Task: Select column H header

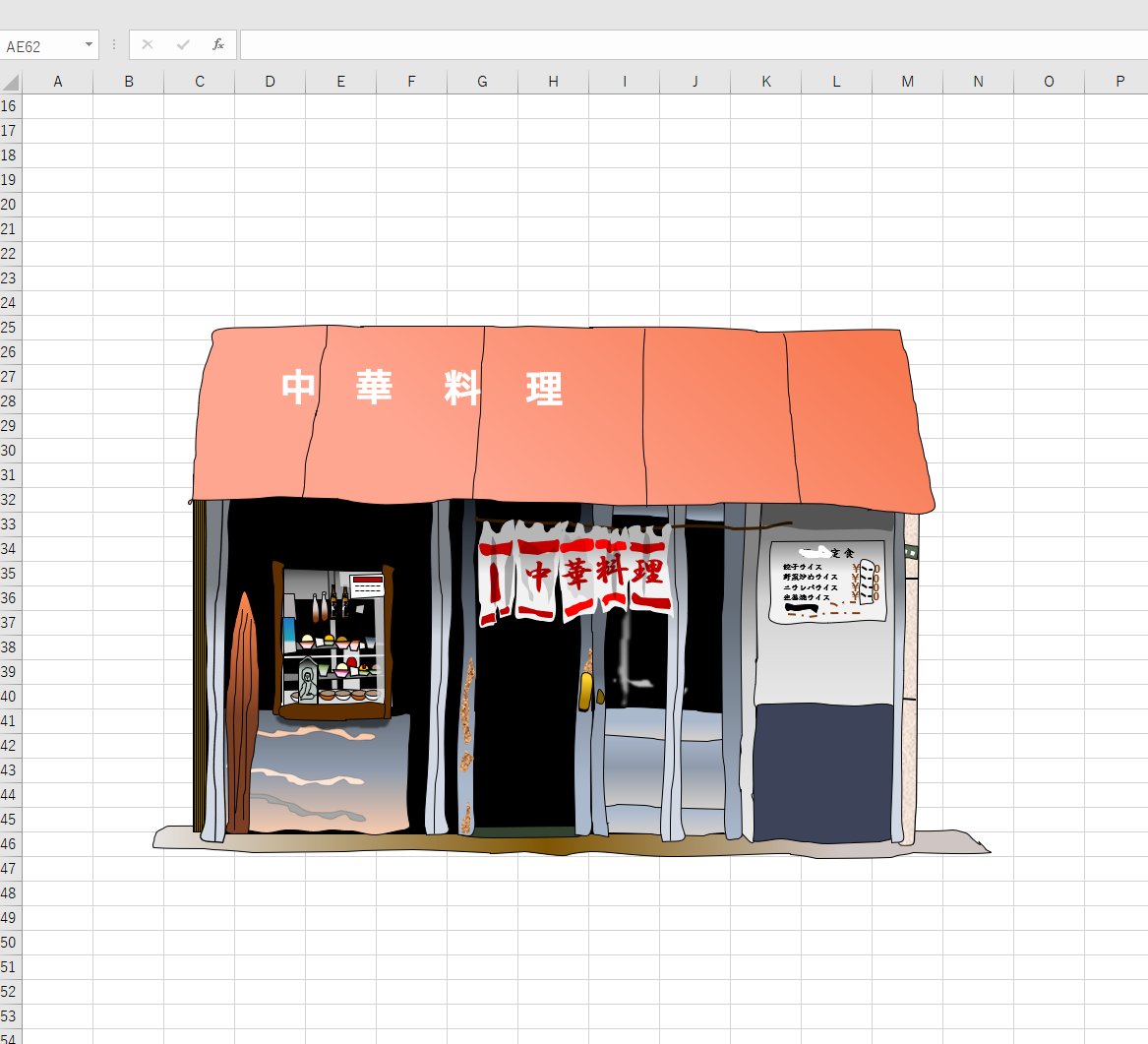Action: pos(554,82)
